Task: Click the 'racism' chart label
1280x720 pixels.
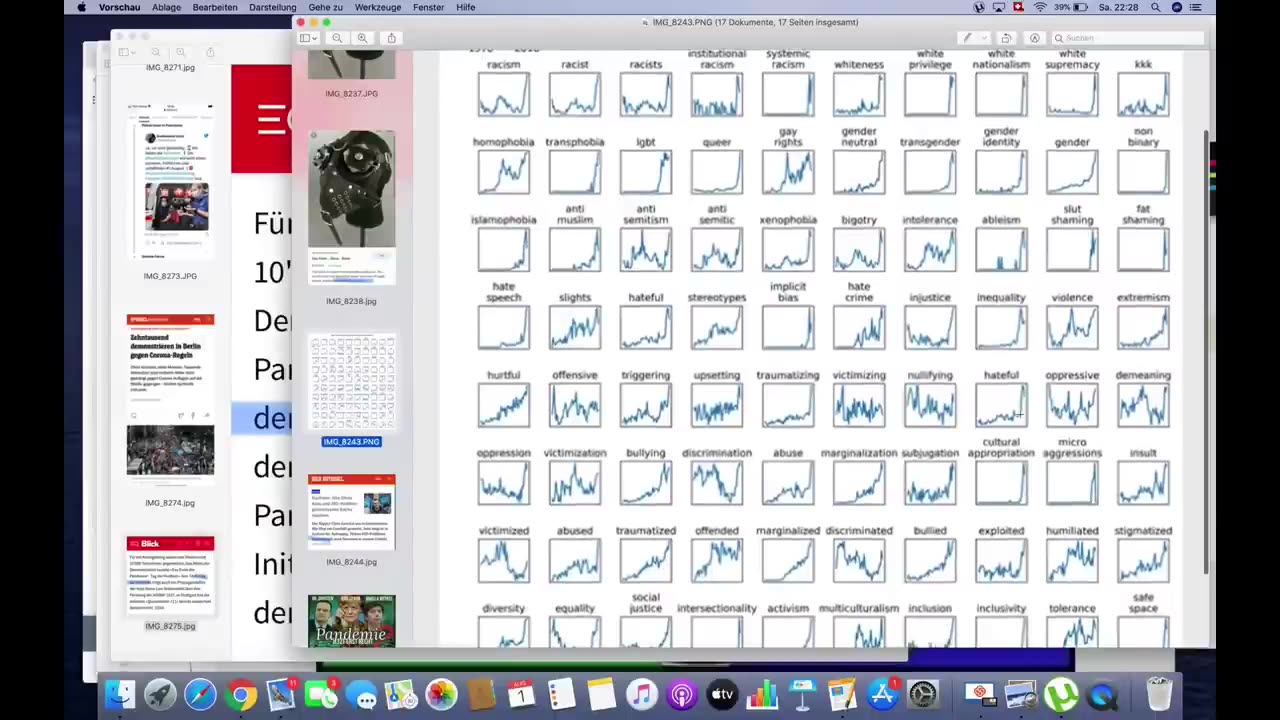Action: (x=503, y=65)
